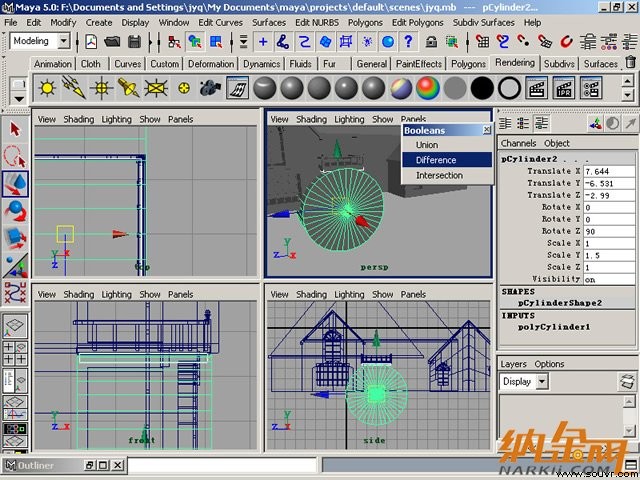Select the arrow Select tool
640x480 pixels.
[x=16, y=129]
